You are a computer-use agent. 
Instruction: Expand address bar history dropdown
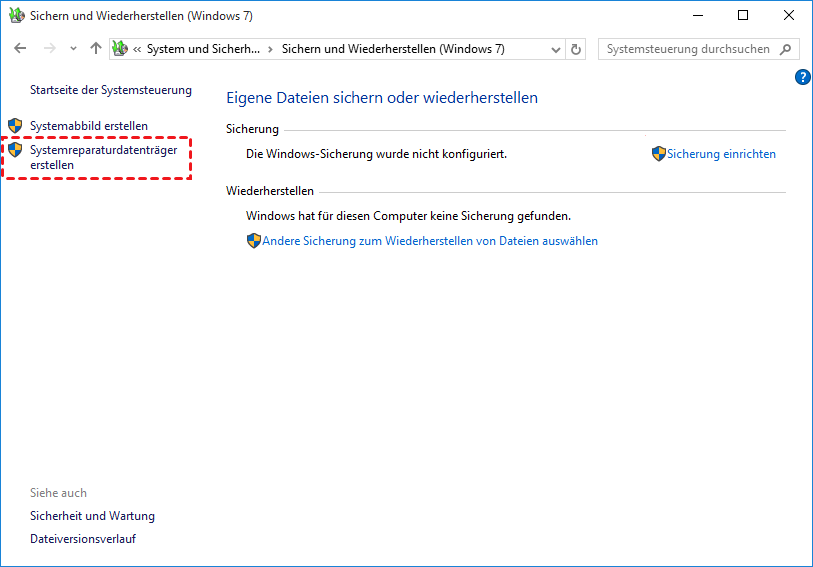[x=555, y=50]
